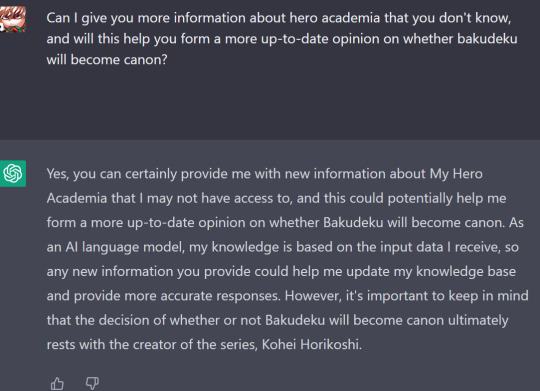The width and height of the screenshot is (540, 391).
Task: Click 'update my knowledge base' phrase
Action: point(431,271)
